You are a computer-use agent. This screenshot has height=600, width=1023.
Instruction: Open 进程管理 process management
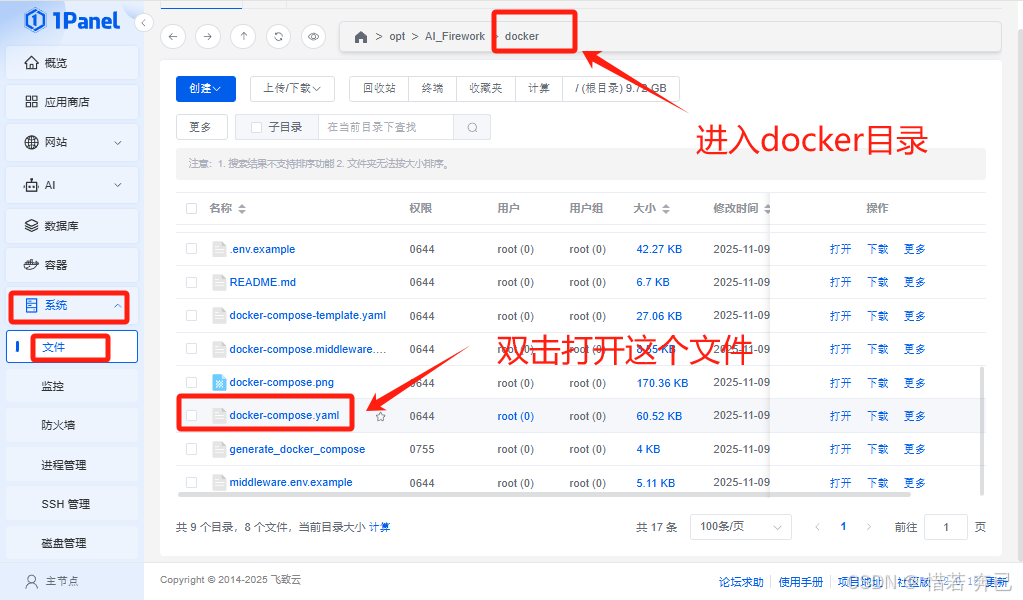coord(72,465)
